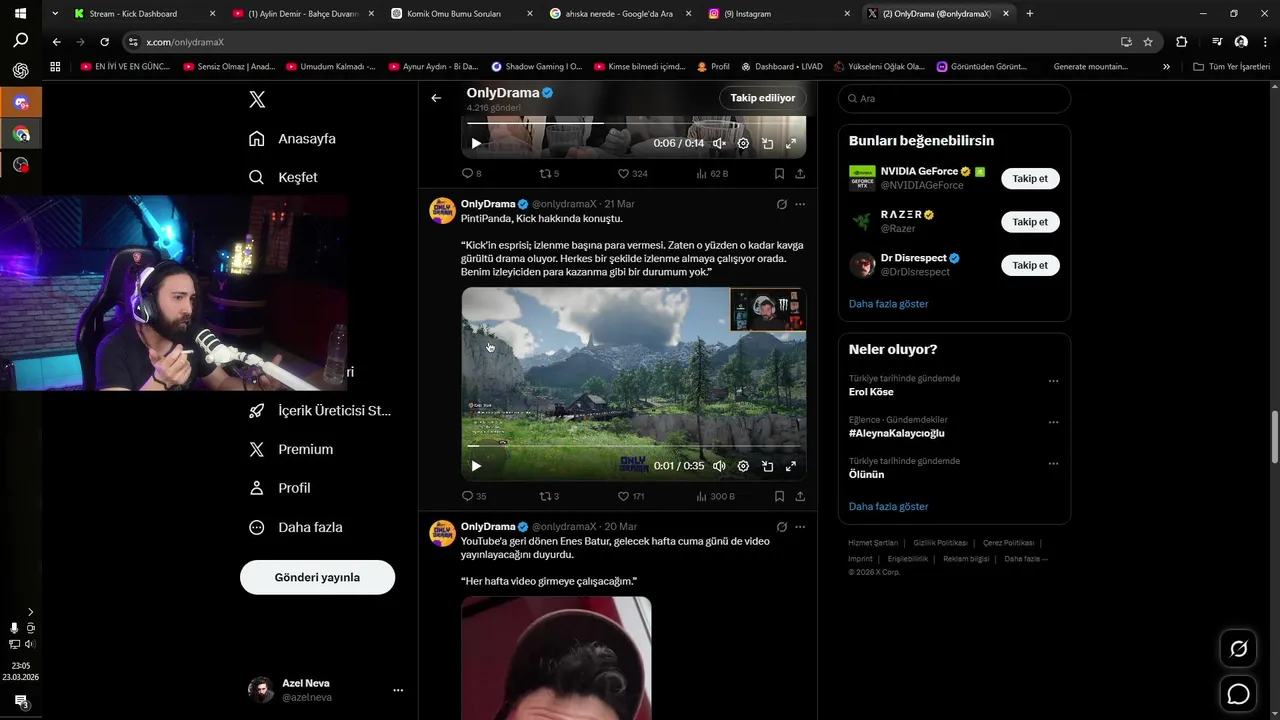Open the Windows Start menu

[x=20, y=14]
